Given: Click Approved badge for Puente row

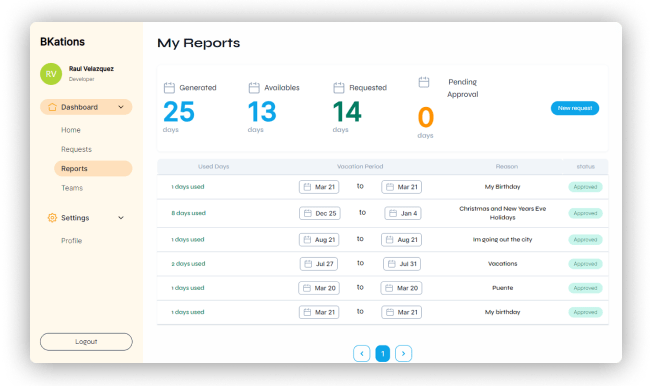Looking at the screenshot, I should click(585, 288).
